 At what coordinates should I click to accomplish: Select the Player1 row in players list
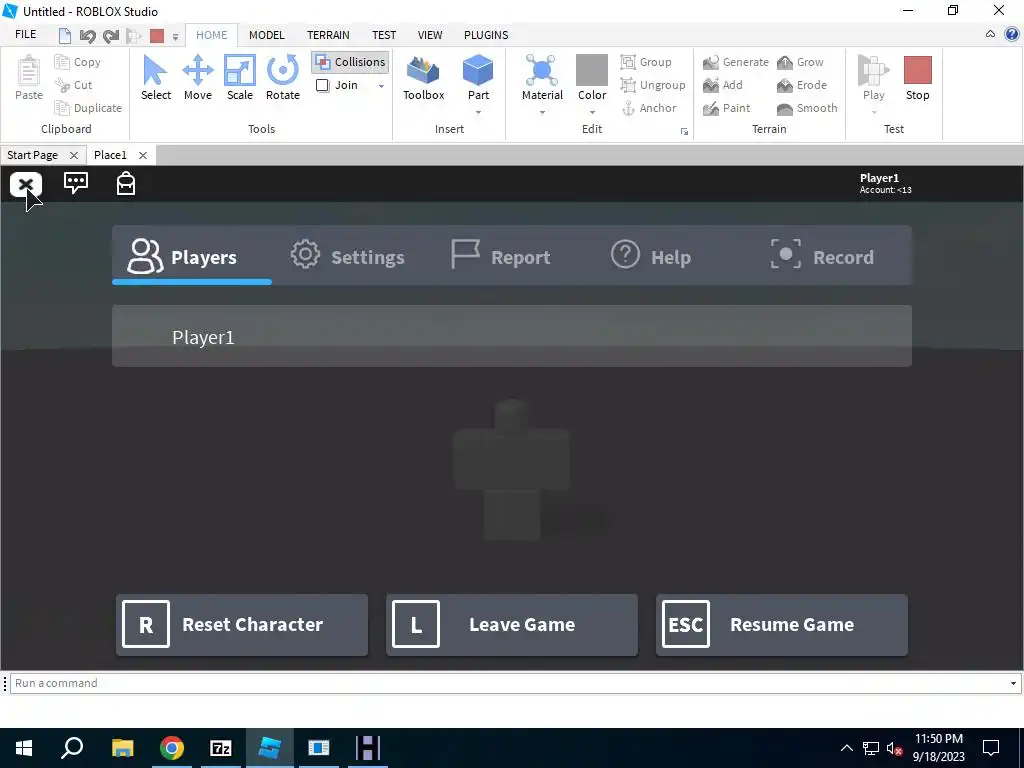511,336
